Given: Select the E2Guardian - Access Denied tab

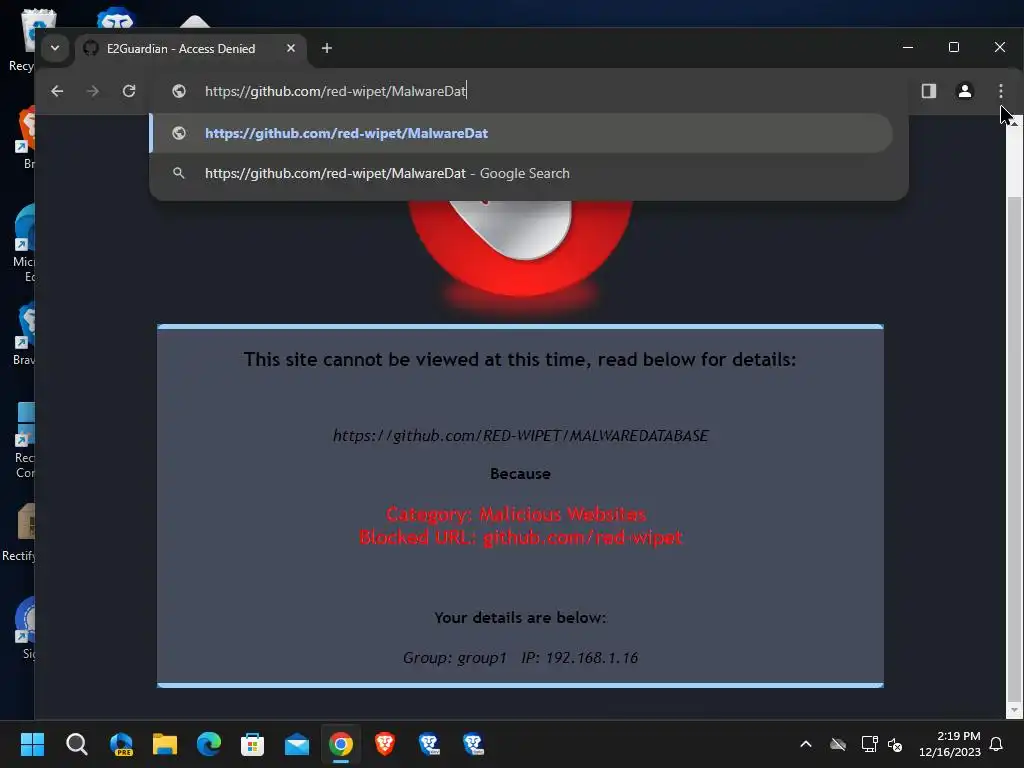Looking at the screenshot, I should [x=180, y=48].
